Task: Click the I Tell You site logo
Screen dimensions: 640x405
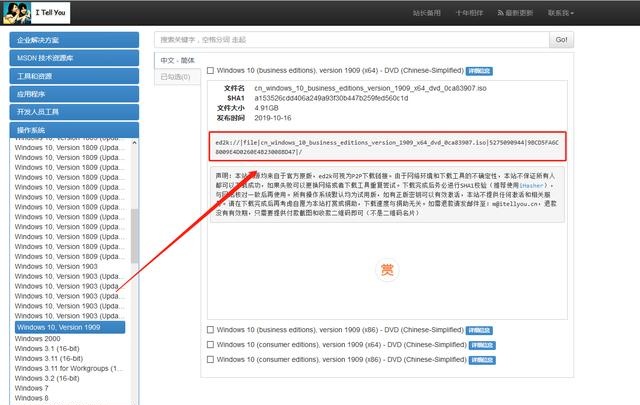Action: [x=36, y=13]
